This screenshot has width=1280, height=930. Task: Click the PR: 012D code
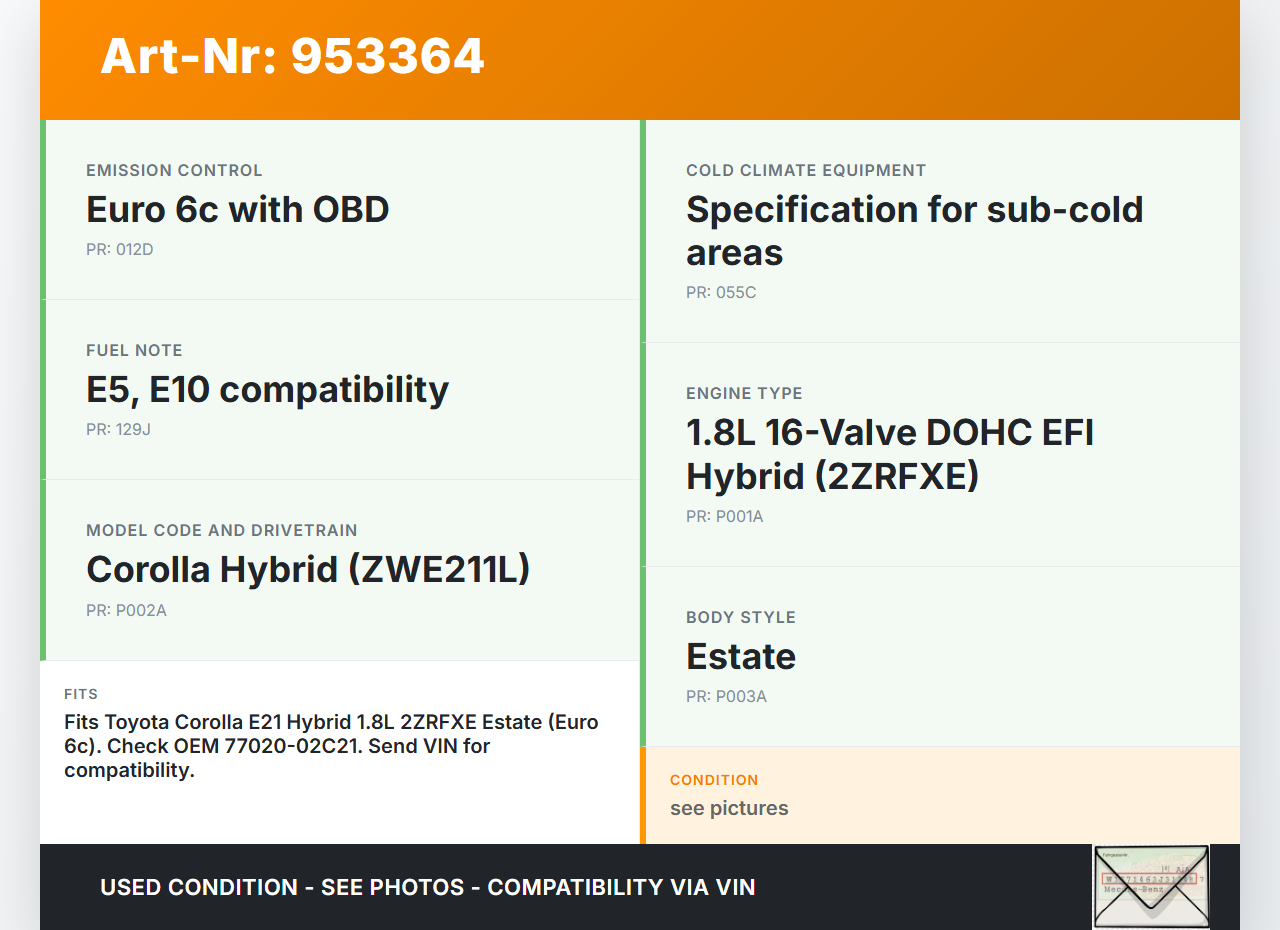[x=120, y=249]
